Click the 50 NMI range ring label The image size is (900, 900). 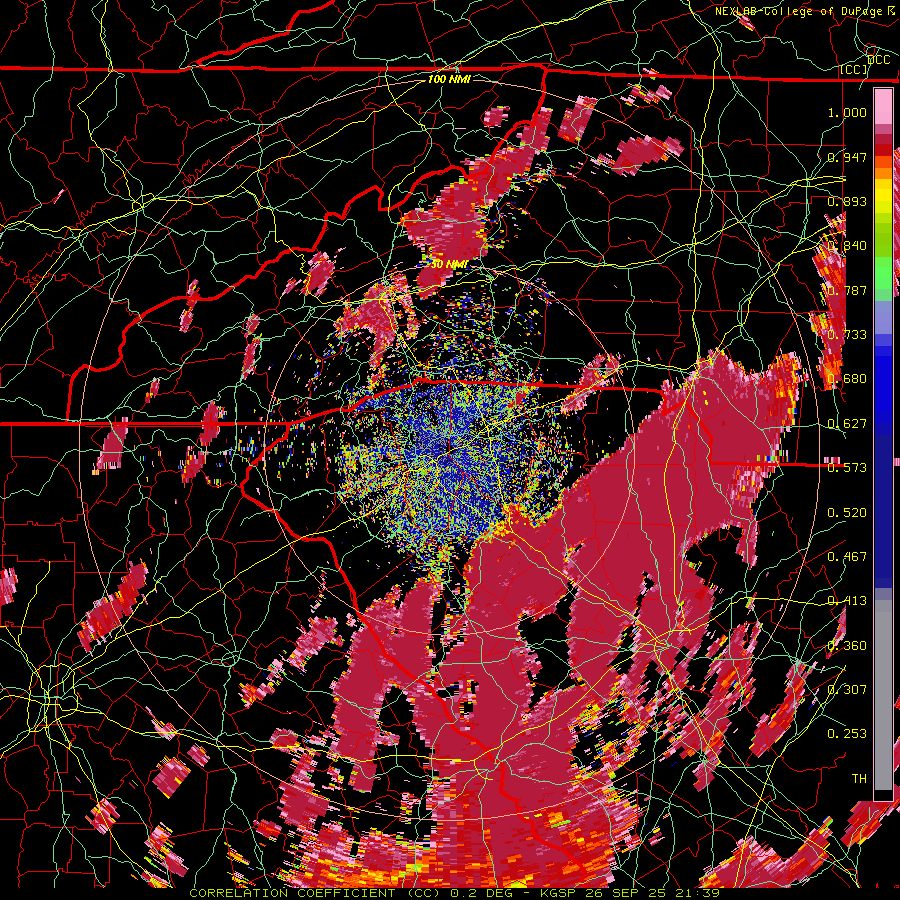449,264
